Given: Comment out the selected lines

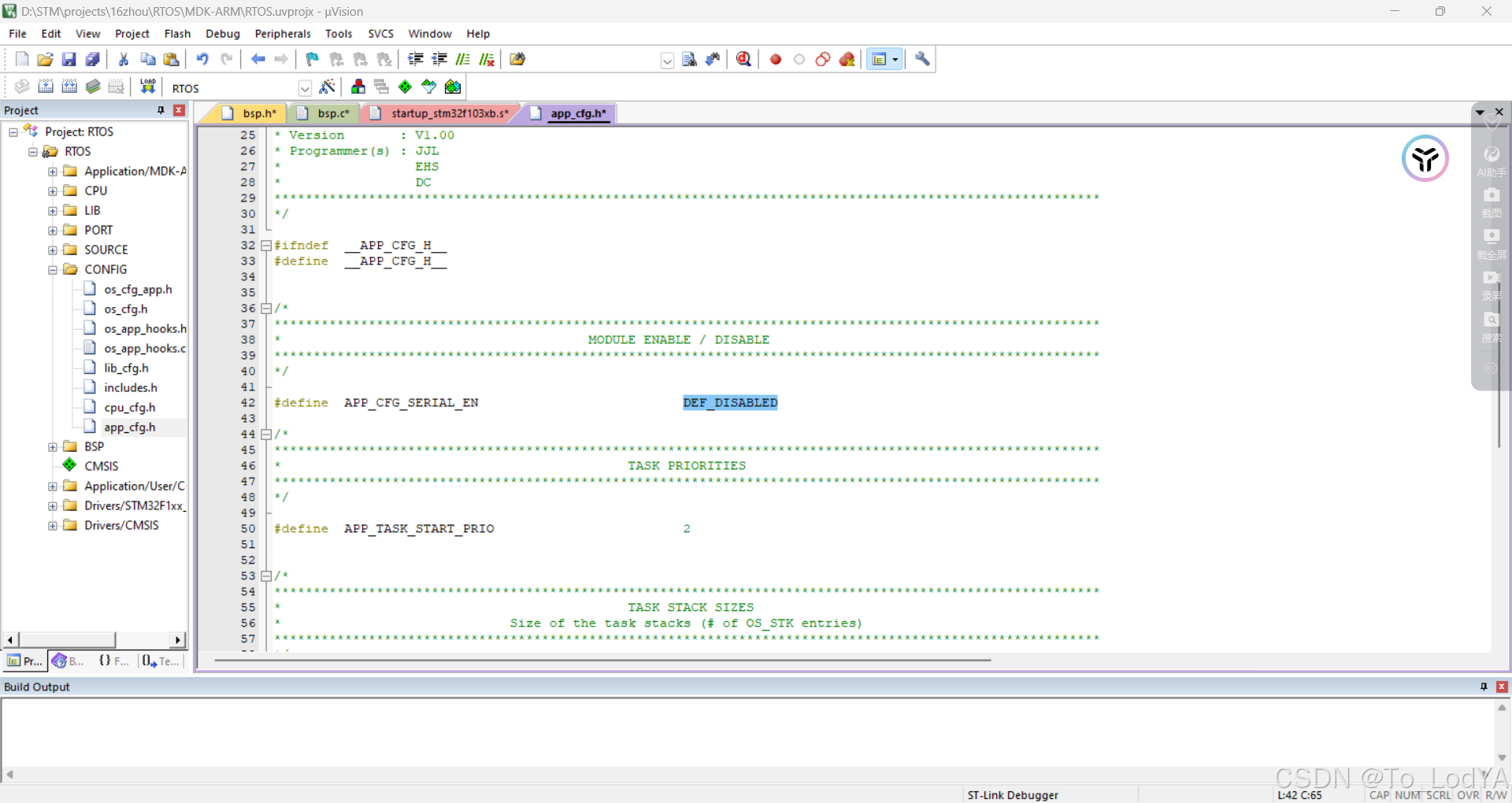Looking at the screenshot, I should click(463, 59).
